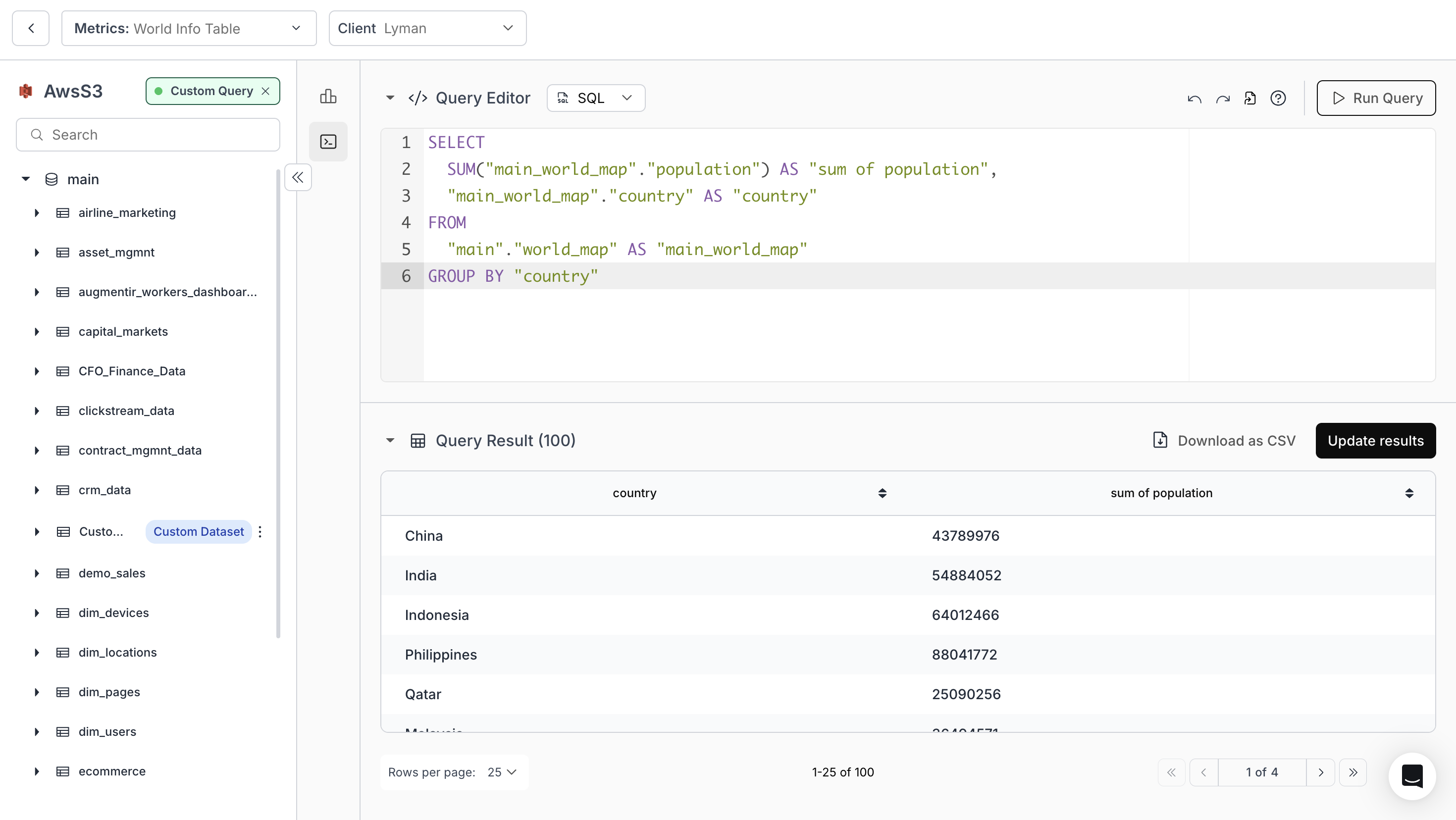
Task: Open the chat support bubble icon
Action: [x=1411, y=775]
